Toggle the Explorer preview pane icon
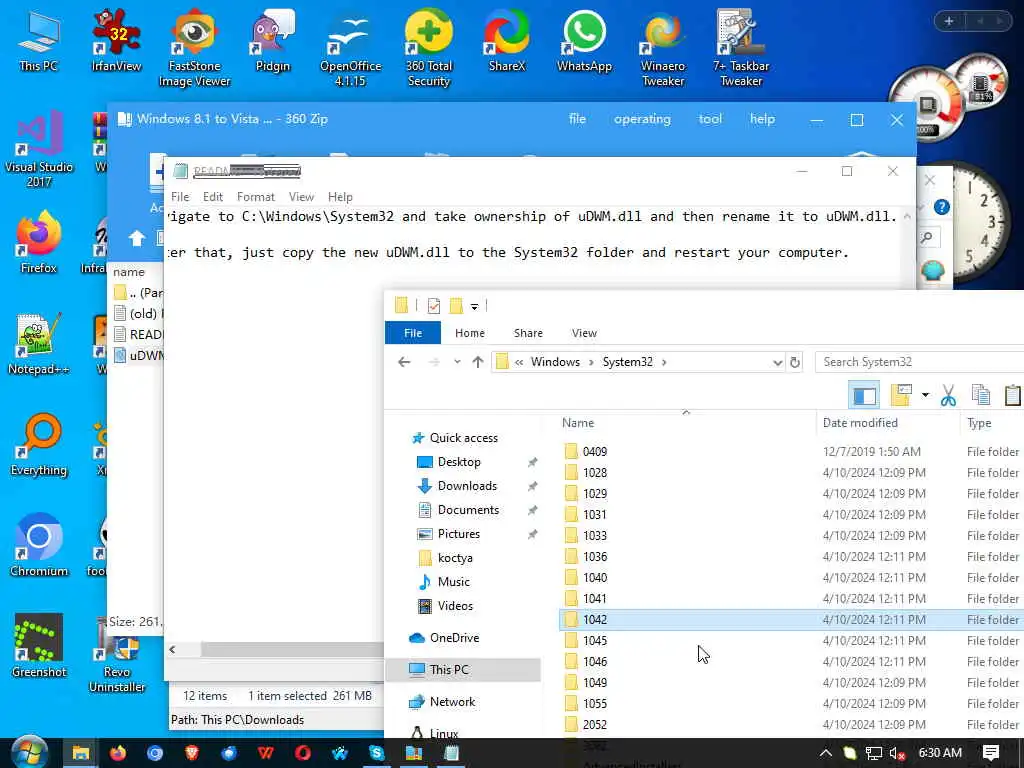This screenshot has width=1024, height=768. coord(865,396)
